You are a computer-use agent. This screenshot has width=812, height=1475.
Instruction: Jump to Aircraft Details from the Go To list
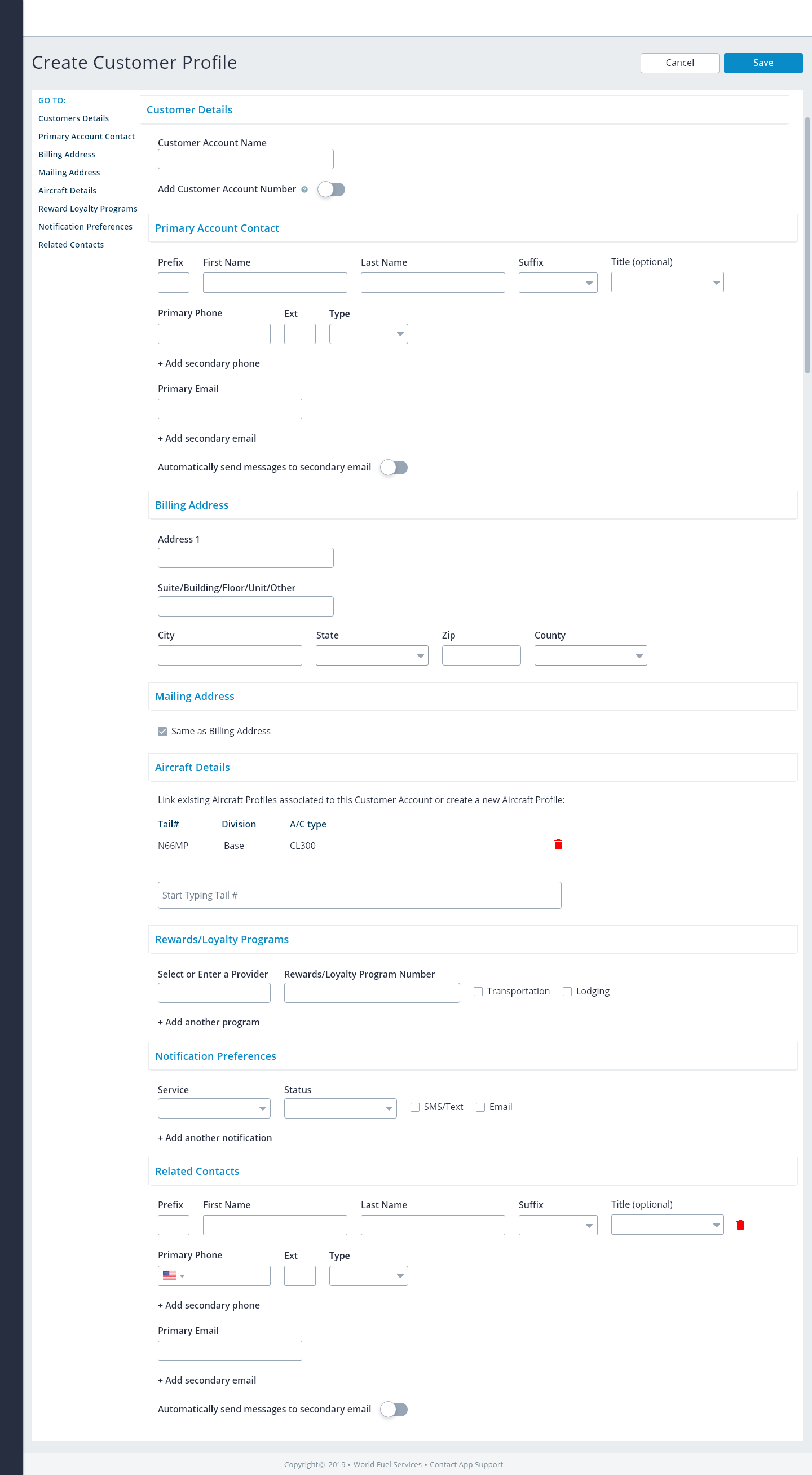click(67, 191)
